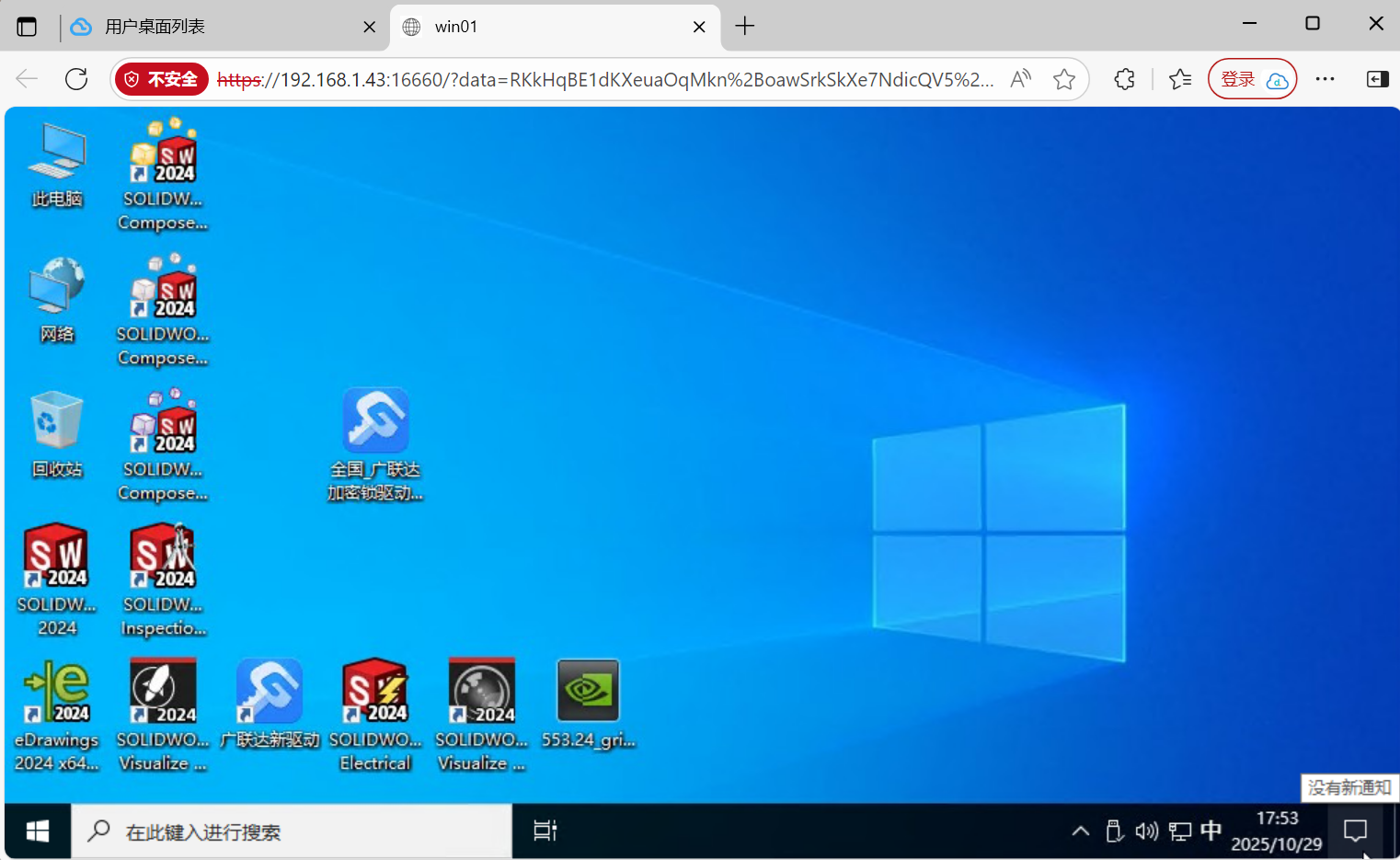The image size is (1400, 860).
Task: Select the 此电脑 desktop icon
Action: pos(56,153)
